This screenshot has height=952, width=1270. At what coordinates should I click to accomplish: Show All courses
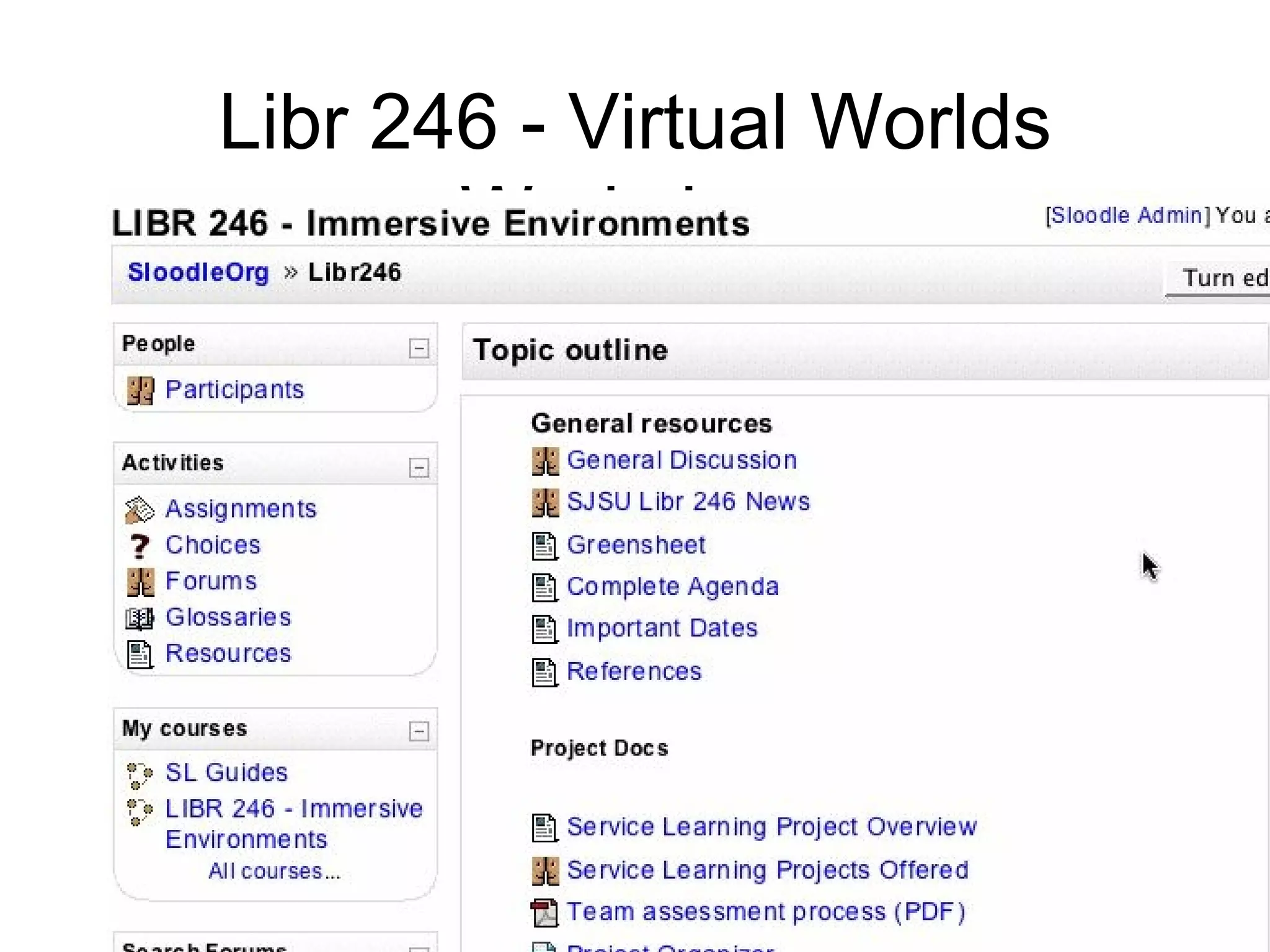pyautogui.click(x=275, y=871)
